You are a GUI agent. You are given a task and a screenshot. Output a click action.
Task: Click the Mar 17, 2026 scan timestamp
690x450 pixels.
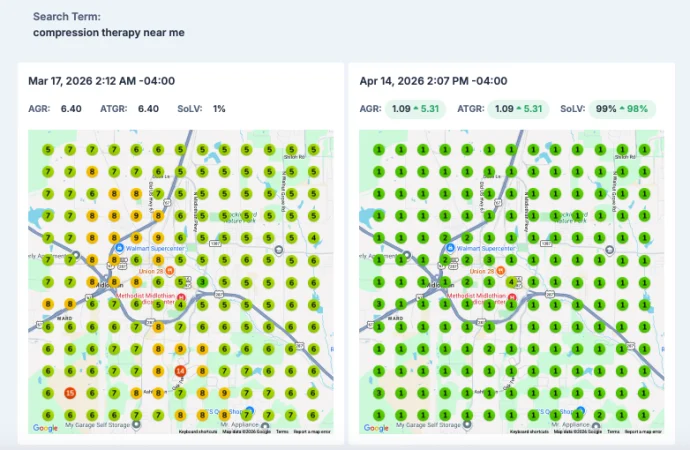pyautogui.click(x=102, y=81)
